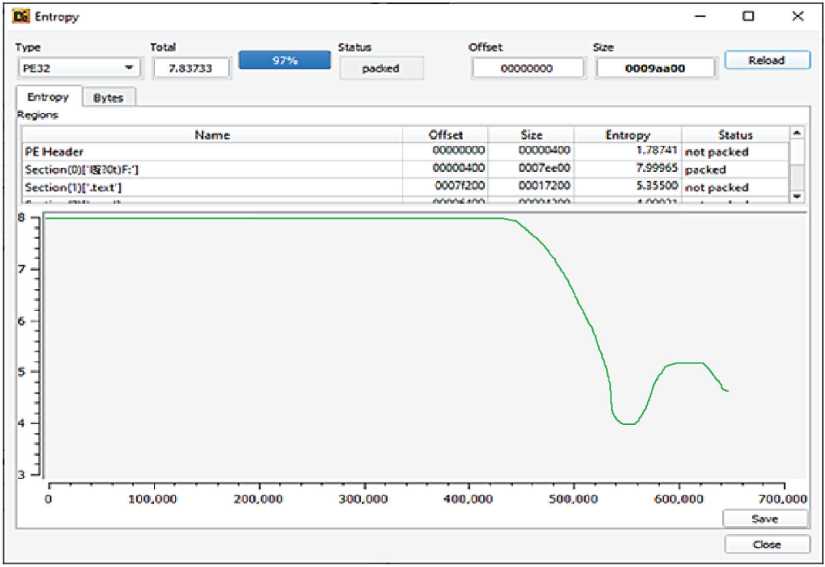Click the packed Status field at top
The width and height of the screenshot is (825, 567).
coord(381,68)
